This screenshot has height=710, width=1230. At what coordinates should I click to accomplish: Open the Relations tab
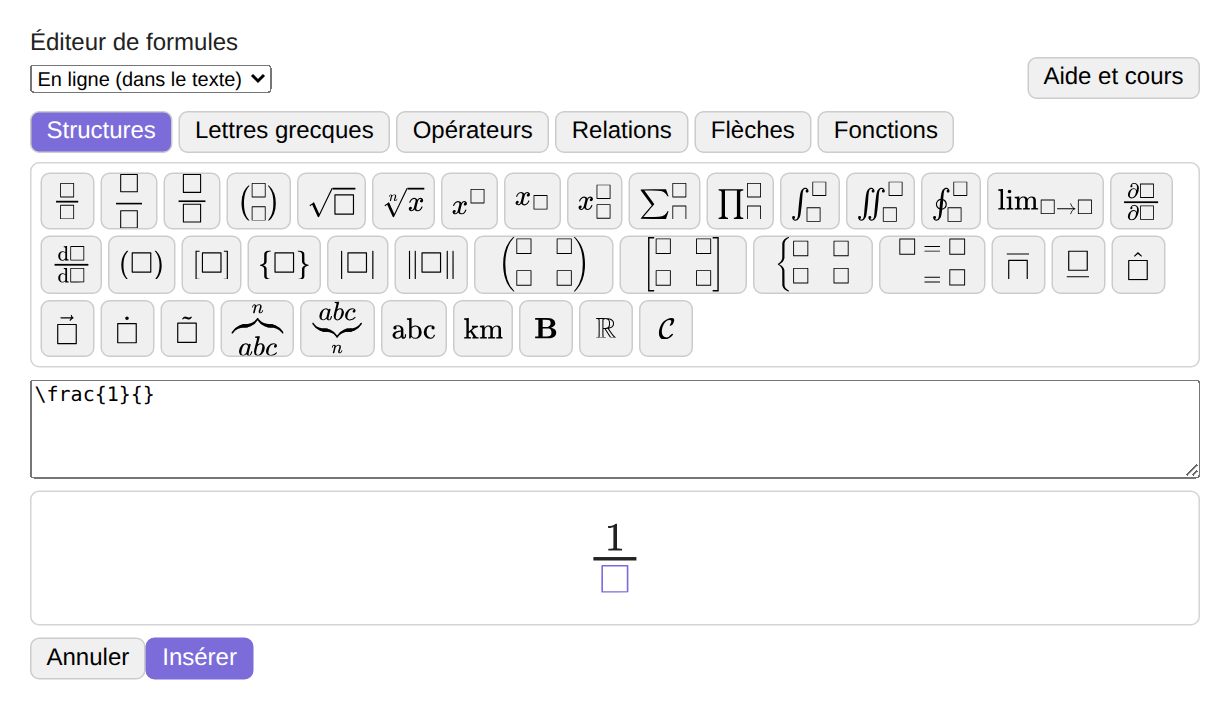tap(622, 131)
